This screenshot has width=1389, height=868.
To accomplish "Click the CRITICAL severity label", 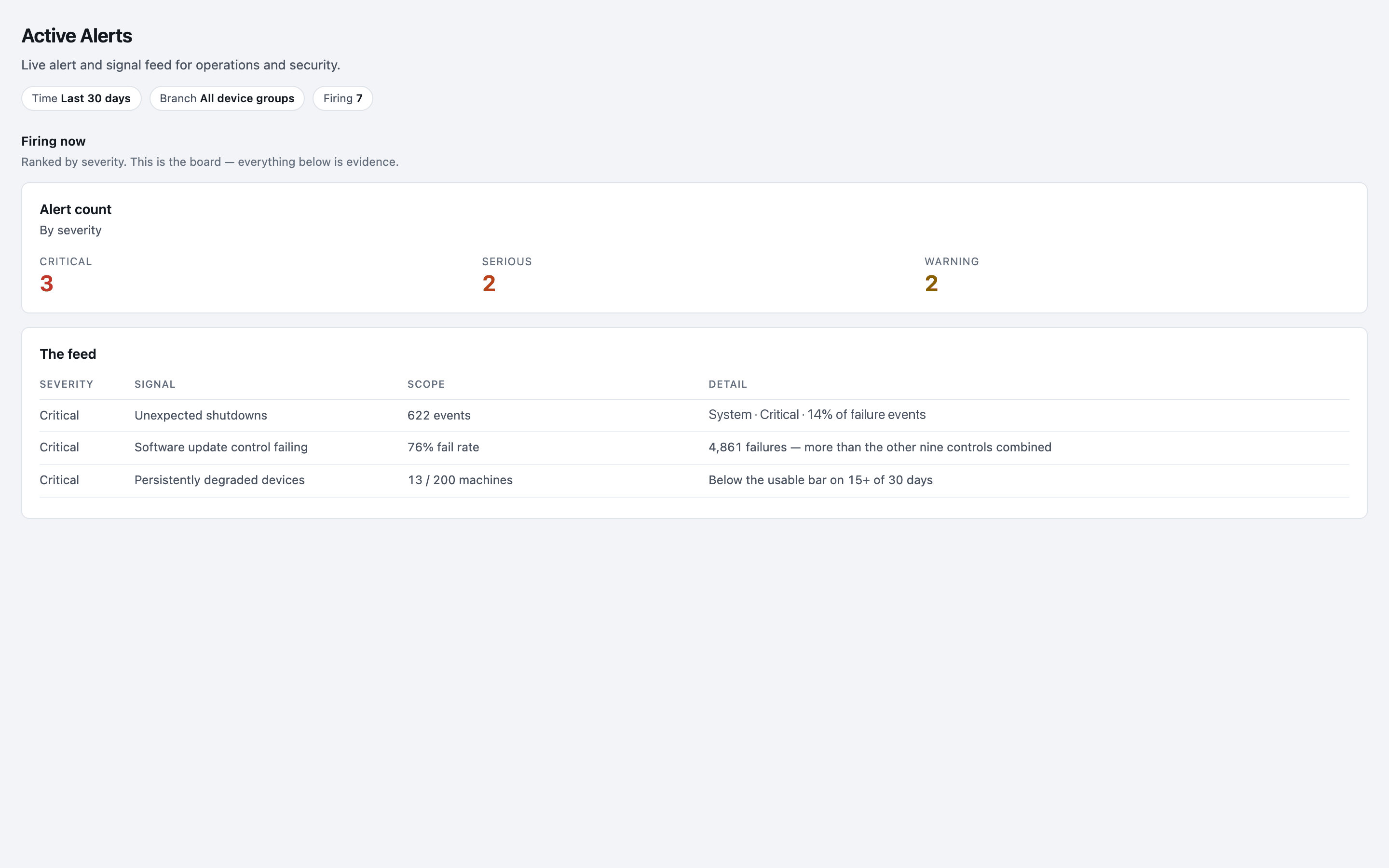I will tap(66, 262).
